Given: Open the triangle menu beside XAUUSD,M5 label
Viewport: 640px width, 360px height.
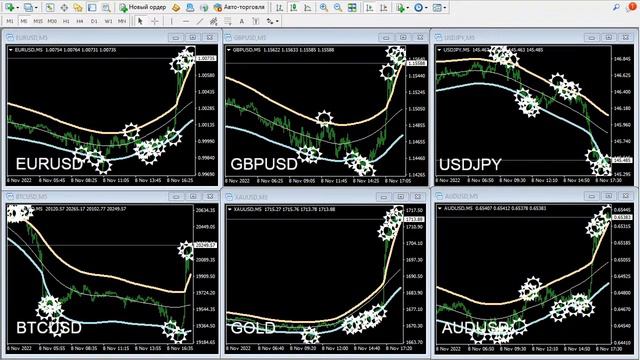Looking at the screenshot, I should click(230, 209).
